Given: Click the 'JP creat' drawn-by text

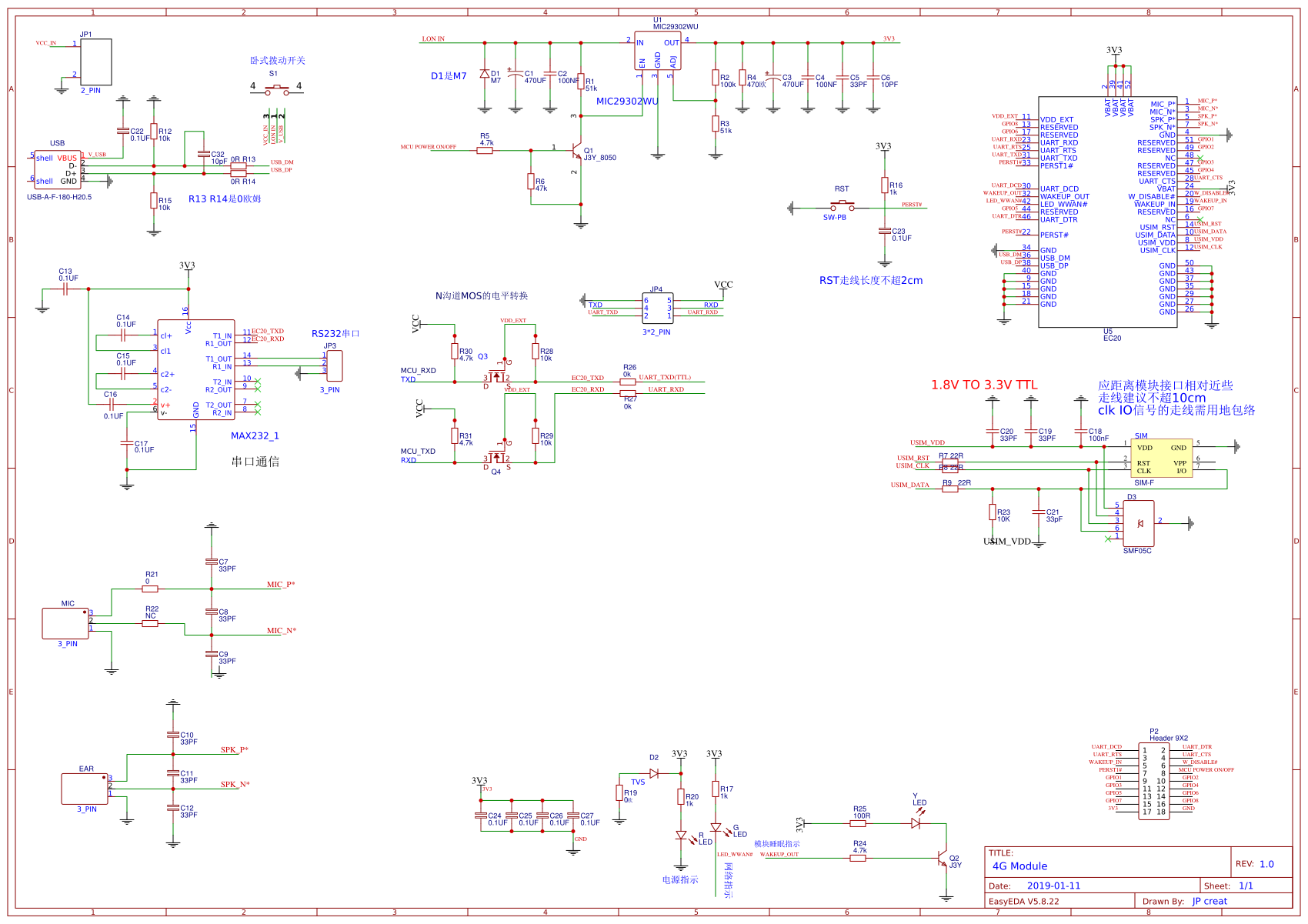Looking at the screenshot, I should coord(1210,902).
